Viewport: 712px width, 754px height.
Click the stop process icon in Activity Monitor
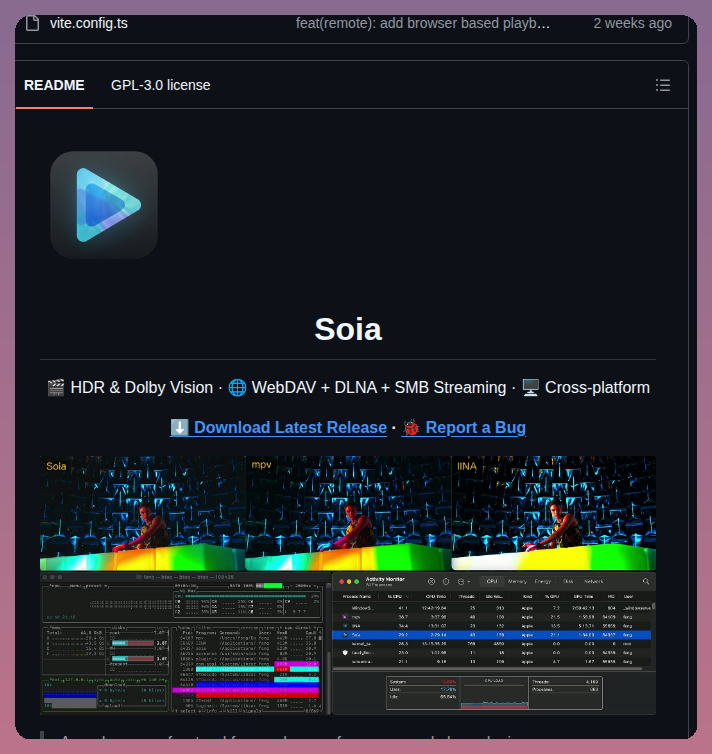point(431,581)
